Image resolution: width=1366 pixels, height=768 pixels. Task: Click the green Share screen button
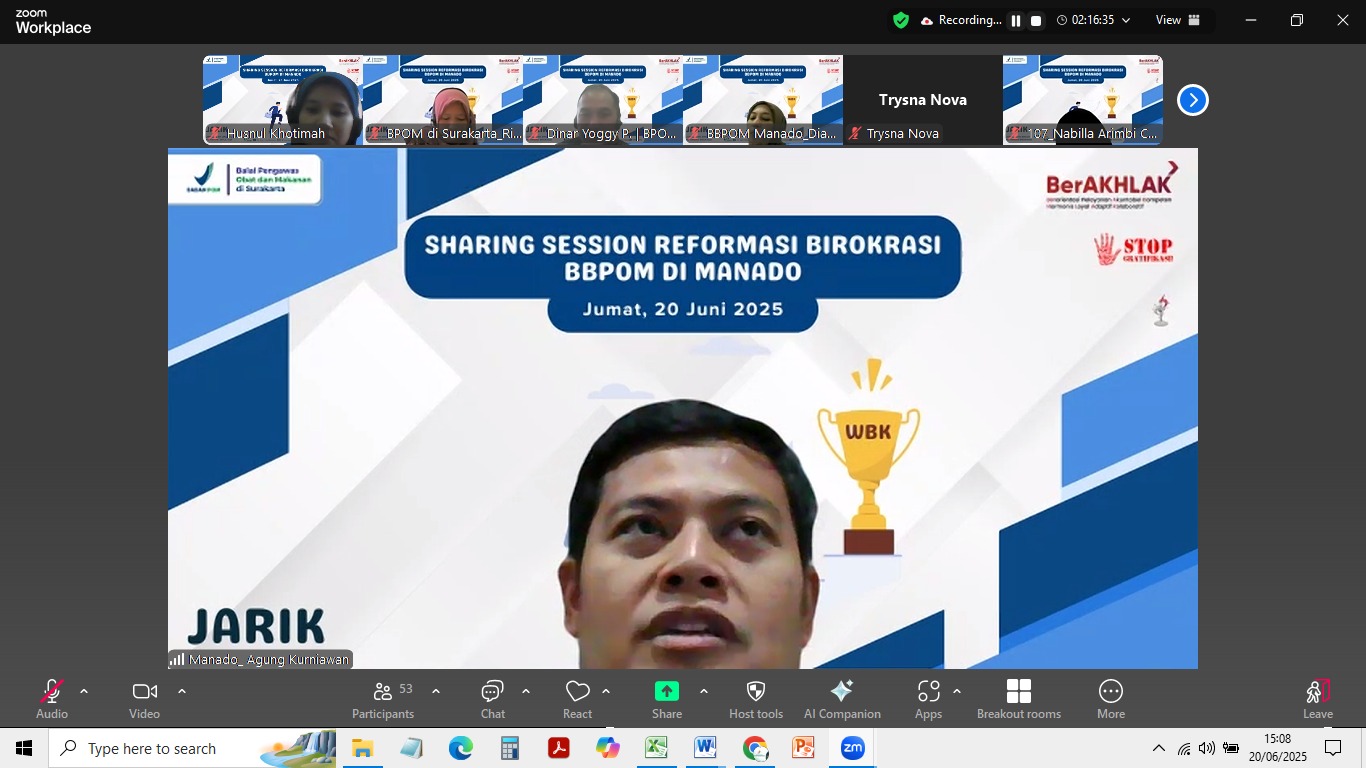(666, 692)
